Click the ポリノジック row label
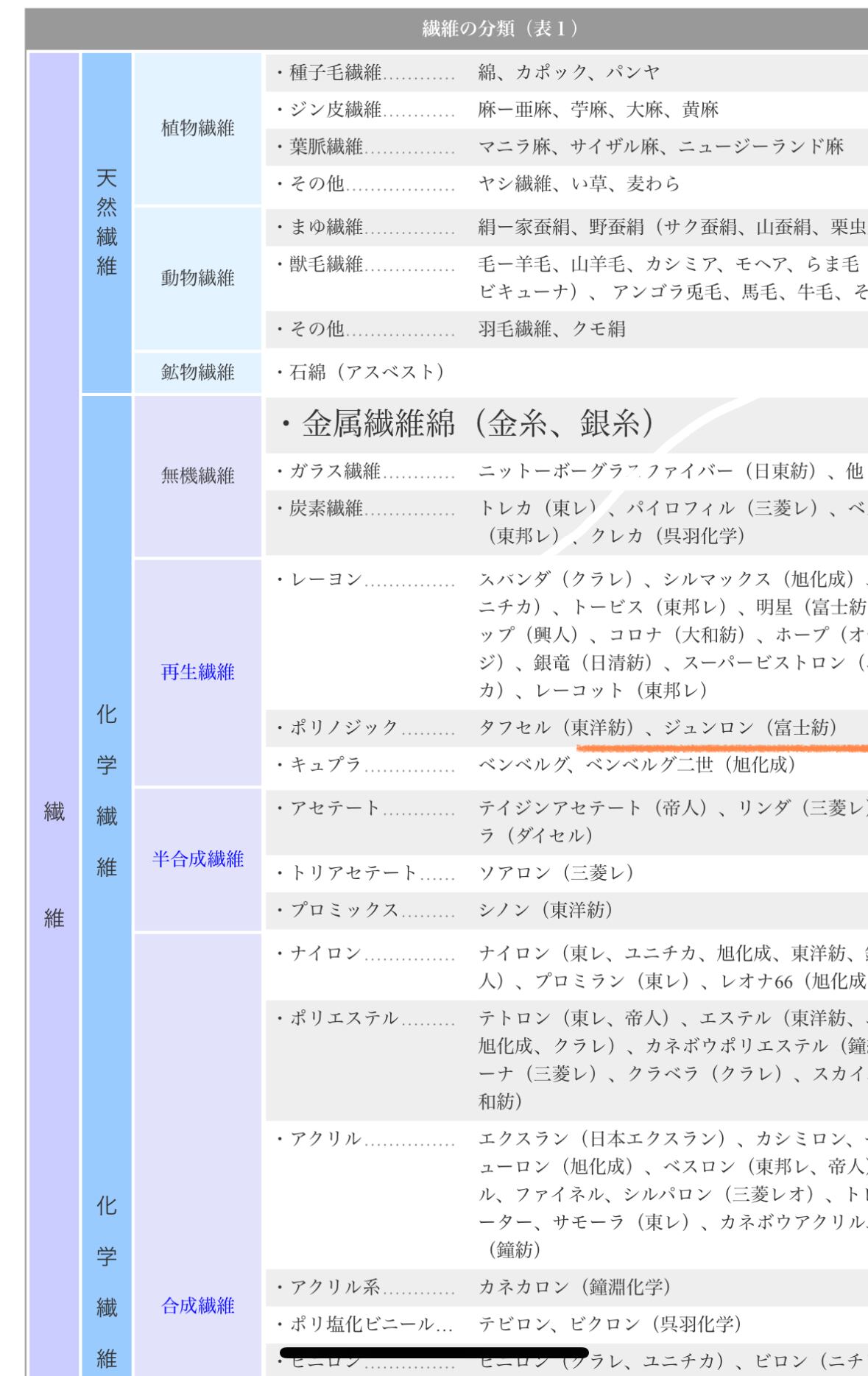This screenshot has height=1376, width=868. [x=344, y=727]
